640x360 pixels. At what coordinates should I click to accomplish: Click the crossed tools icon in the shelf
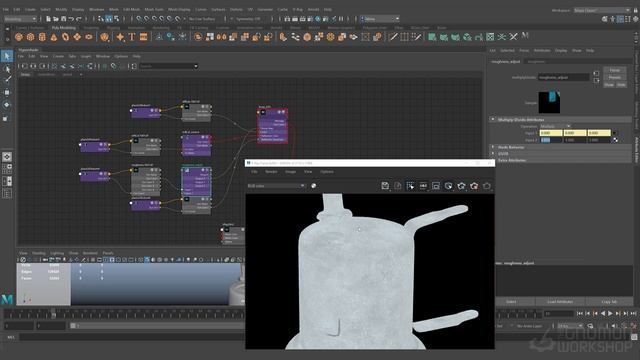pyautogui.click(x=513, y=37)
